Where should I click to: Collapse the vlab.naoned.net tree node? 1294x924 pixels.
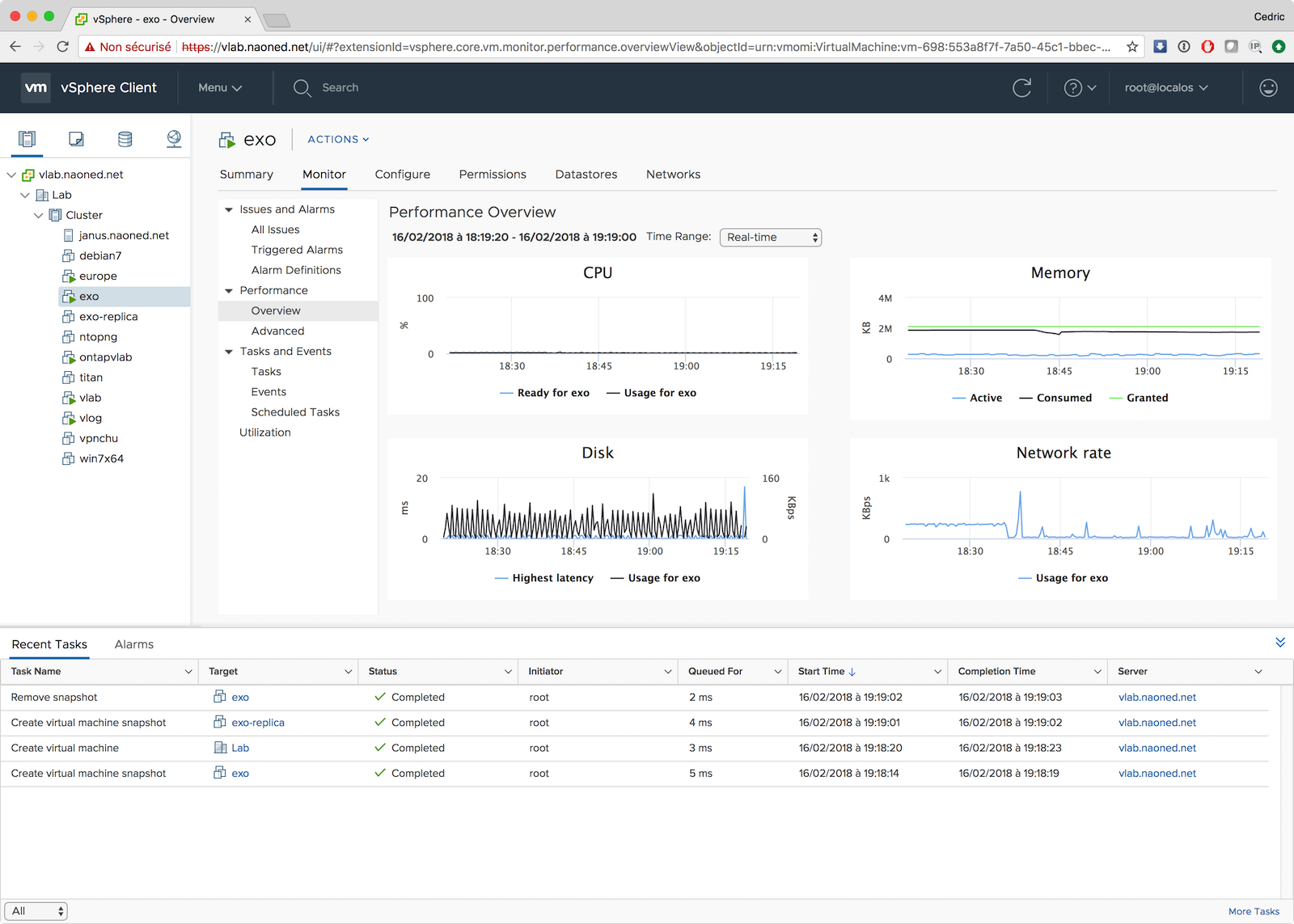[x=11, y=175]
